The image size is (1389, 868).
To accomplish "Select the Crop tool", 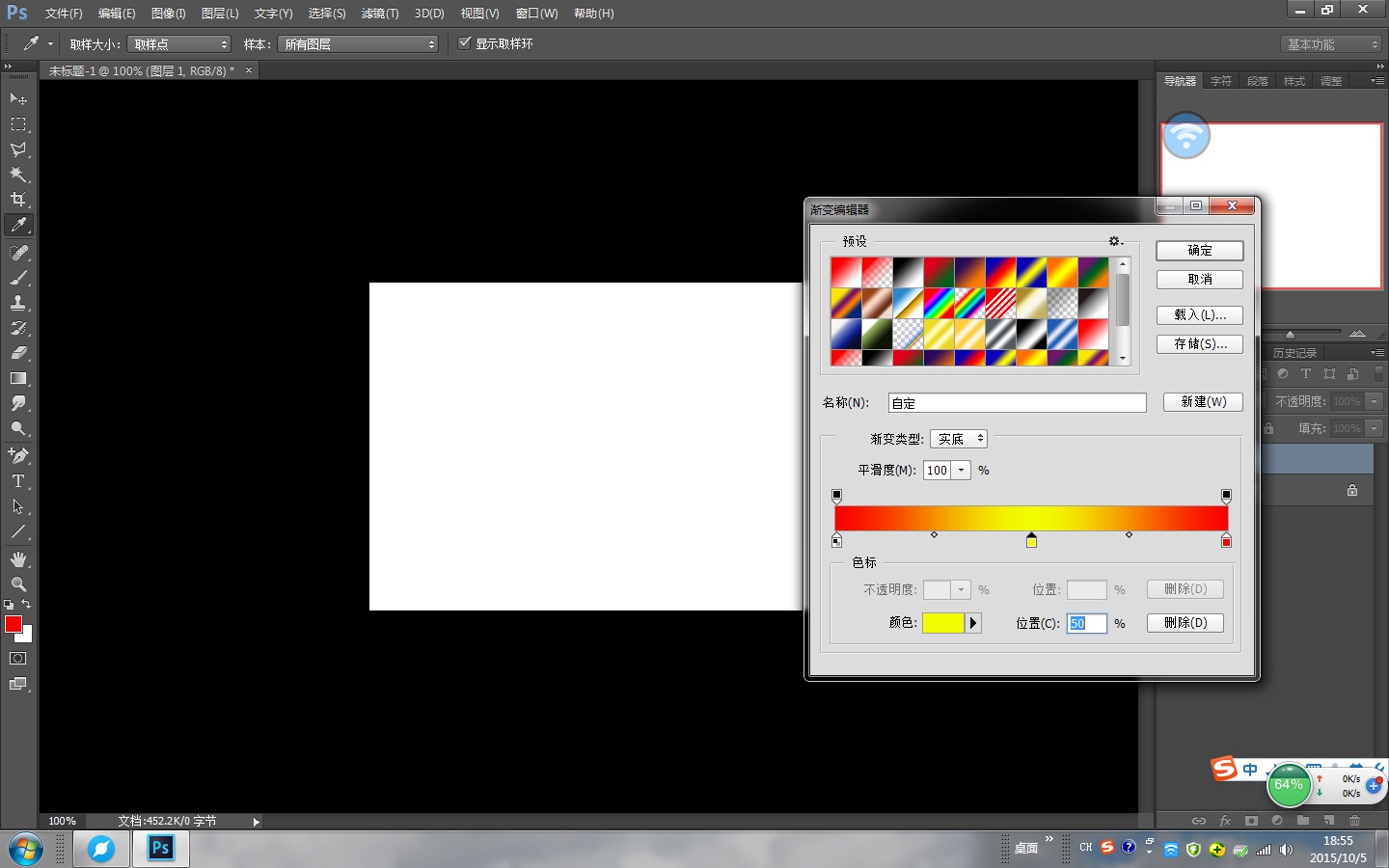I will [x=18, y=200].
